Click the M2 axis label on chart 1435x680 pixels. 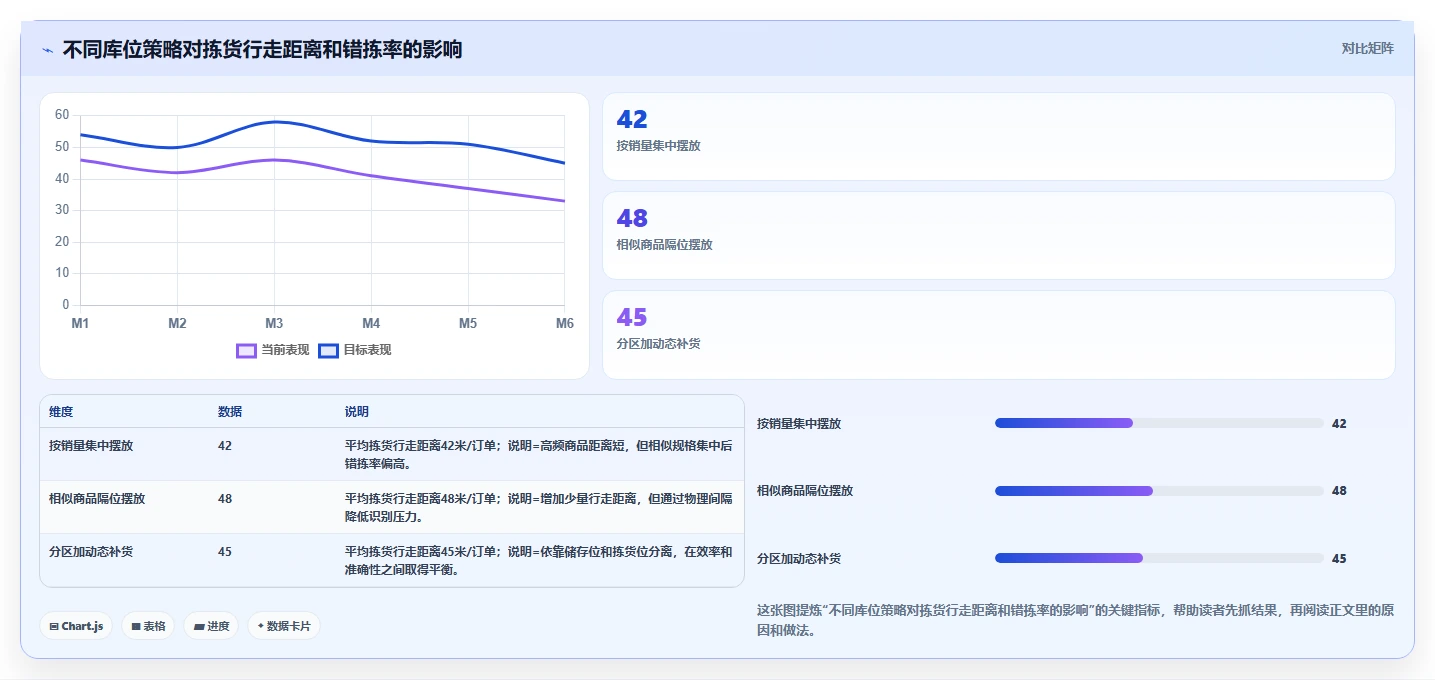177,323
